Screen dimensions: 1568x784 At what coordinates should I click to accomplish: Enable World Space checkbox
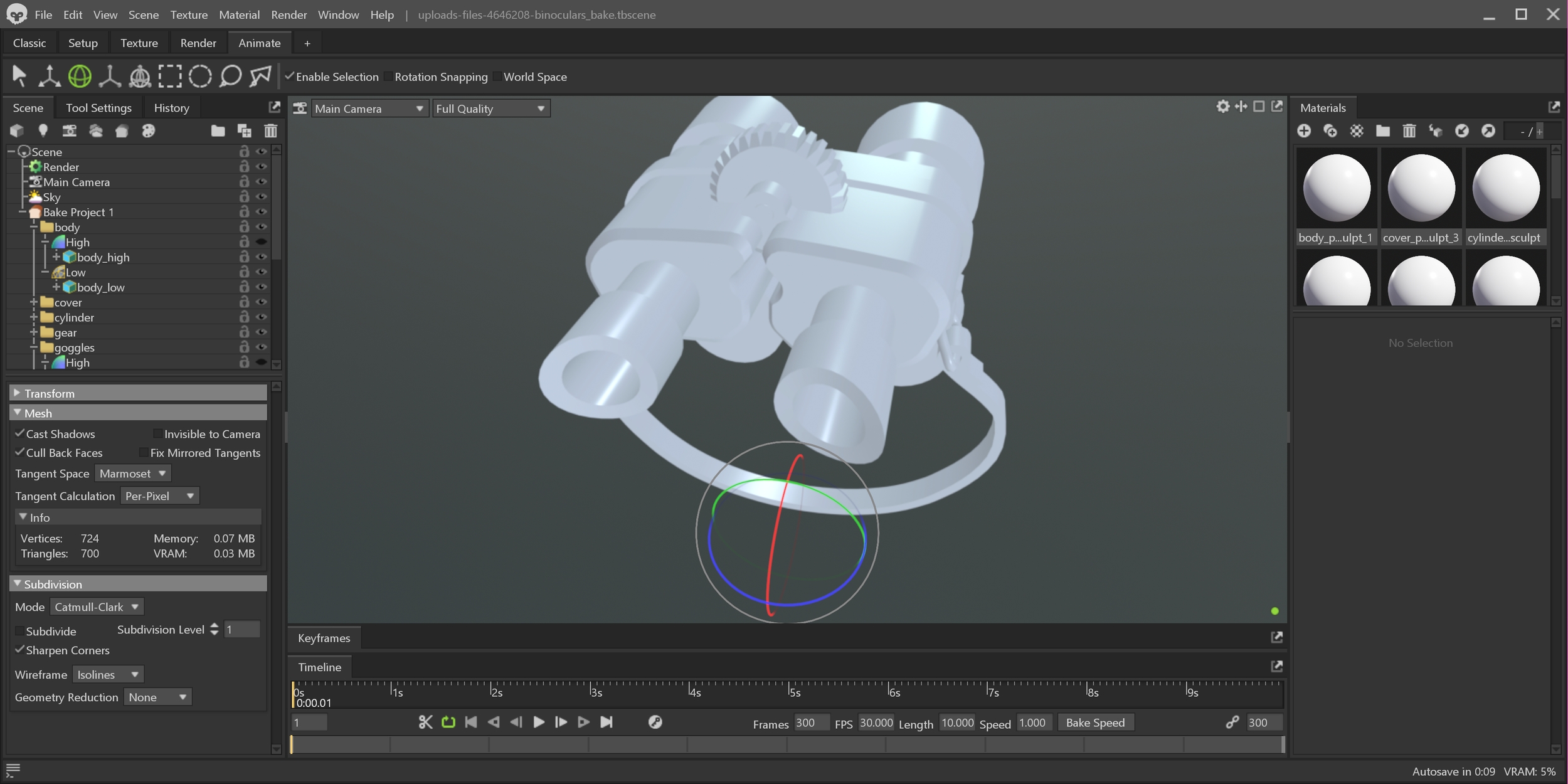pyautogui.click(x=497, y=76)
